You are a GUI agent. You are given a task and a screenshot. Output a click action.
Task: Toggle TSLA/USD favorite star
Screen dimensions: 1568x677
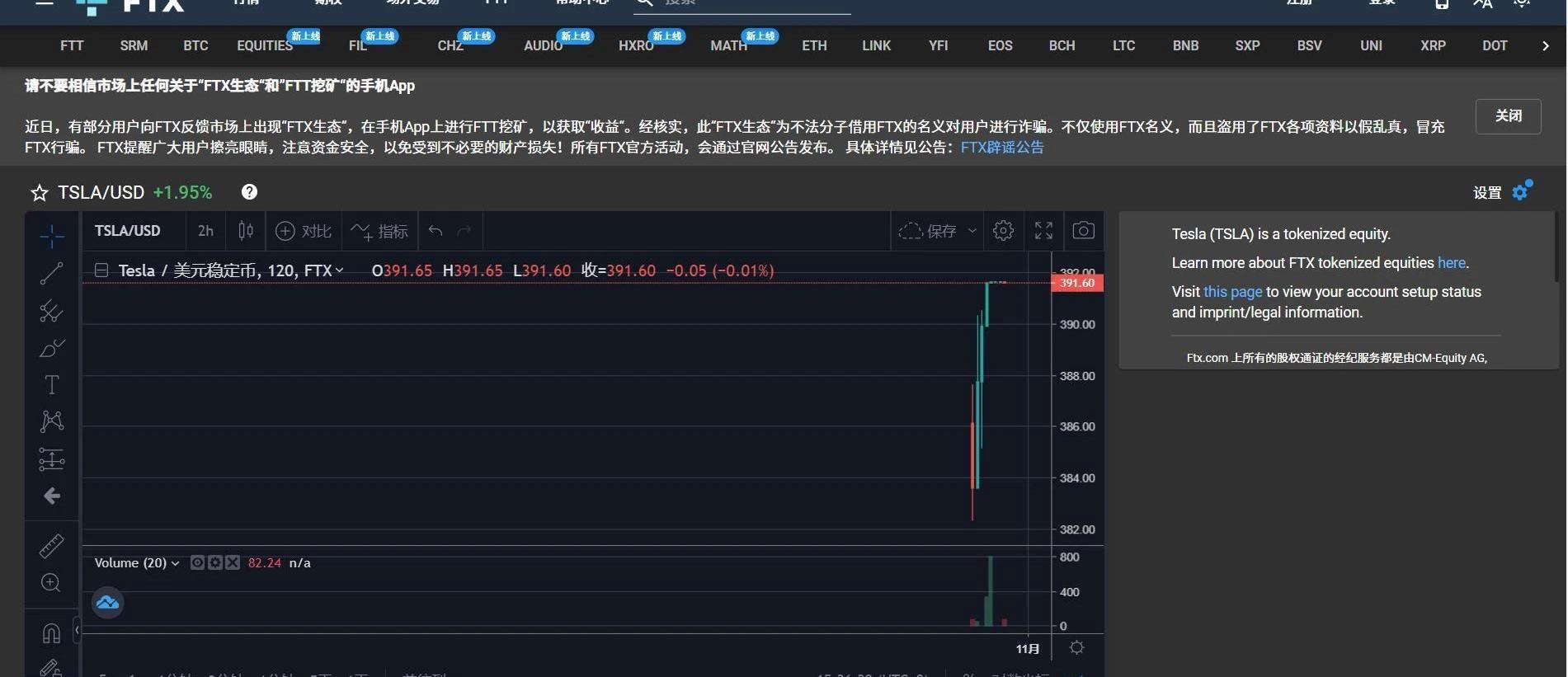(39, 193)
